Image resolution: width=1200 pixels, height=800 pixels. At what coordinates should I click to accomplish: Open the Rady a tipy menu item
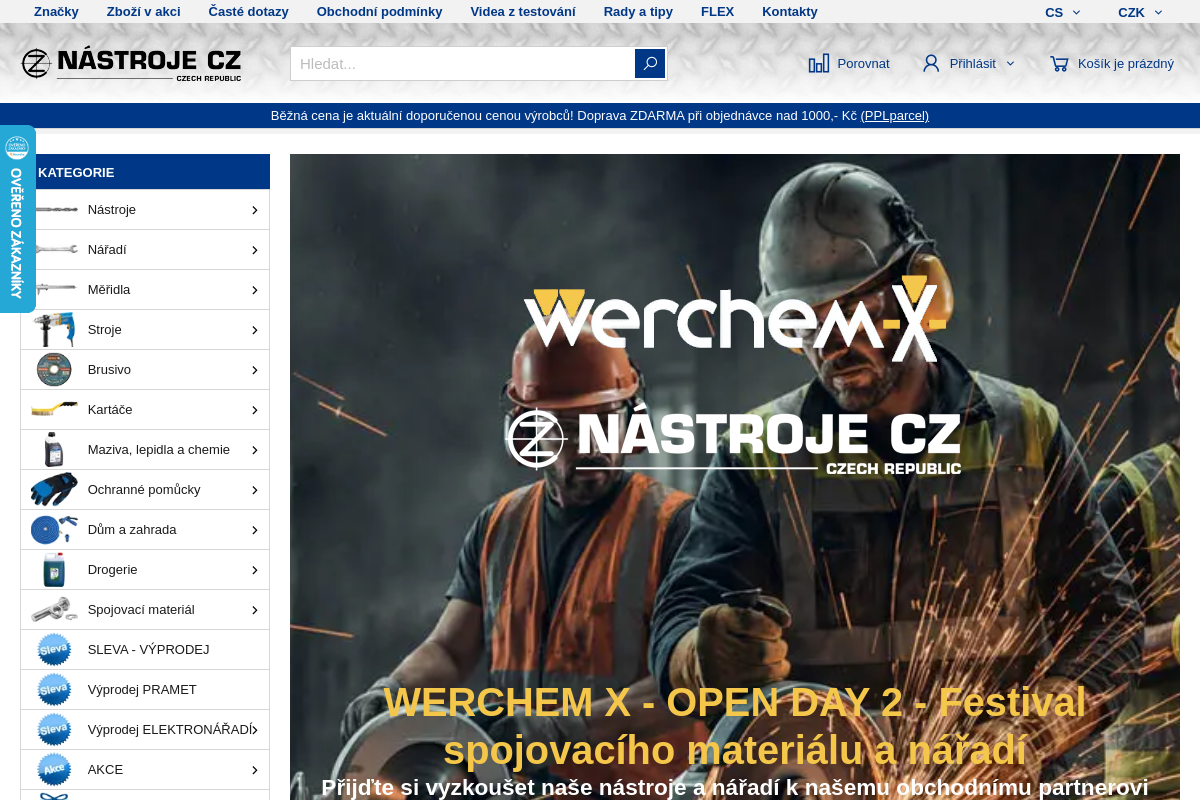(x=638, y=12)
